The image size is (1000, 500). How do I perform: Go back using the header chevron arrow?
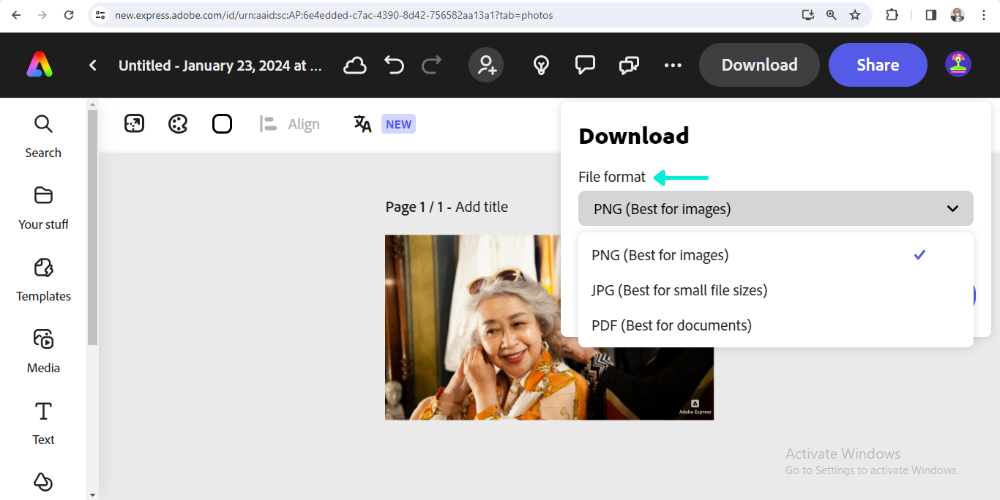93,65
